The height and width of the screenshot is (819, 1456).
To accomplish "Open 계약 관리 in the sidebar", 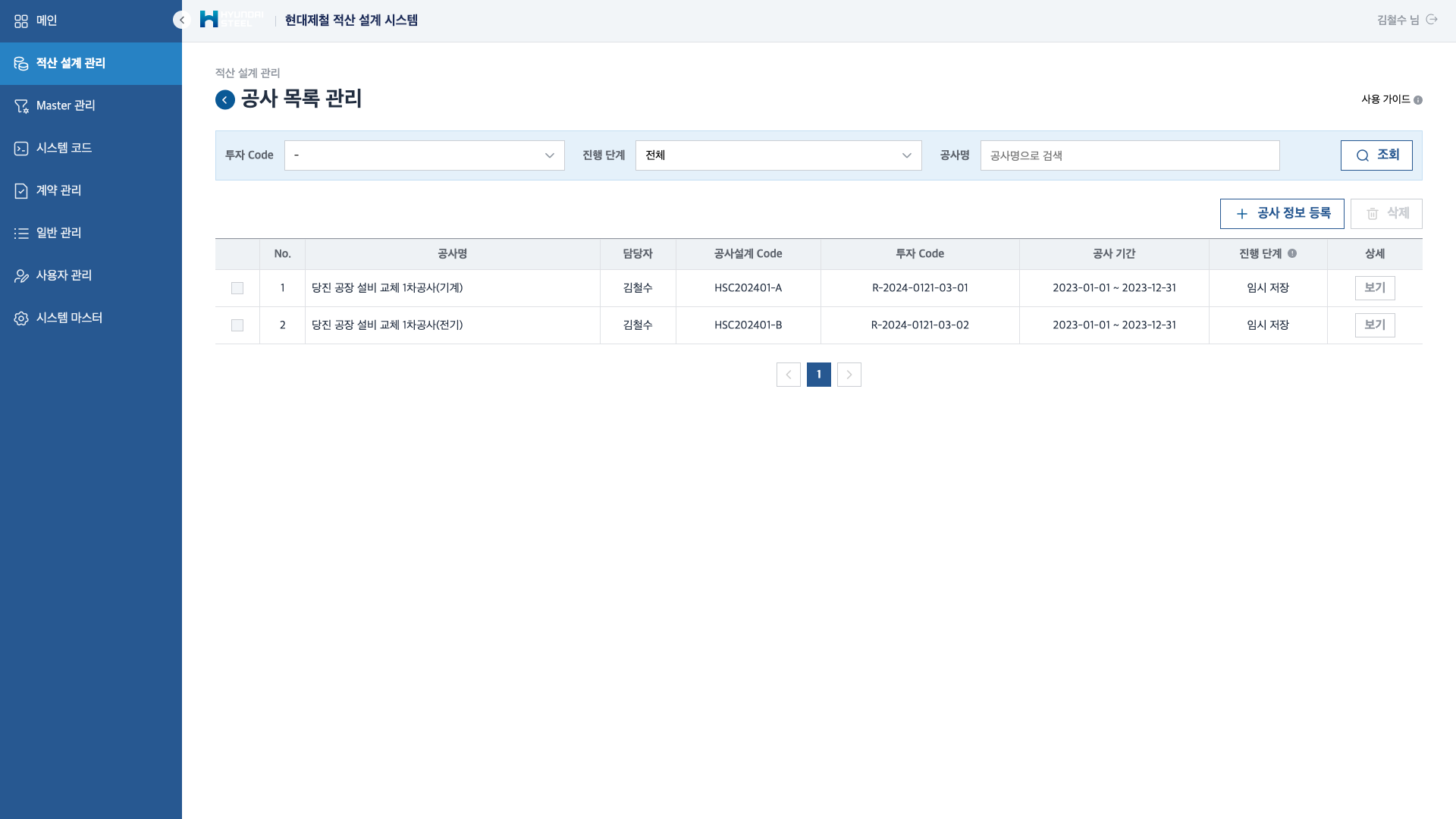I will (59, 190).
